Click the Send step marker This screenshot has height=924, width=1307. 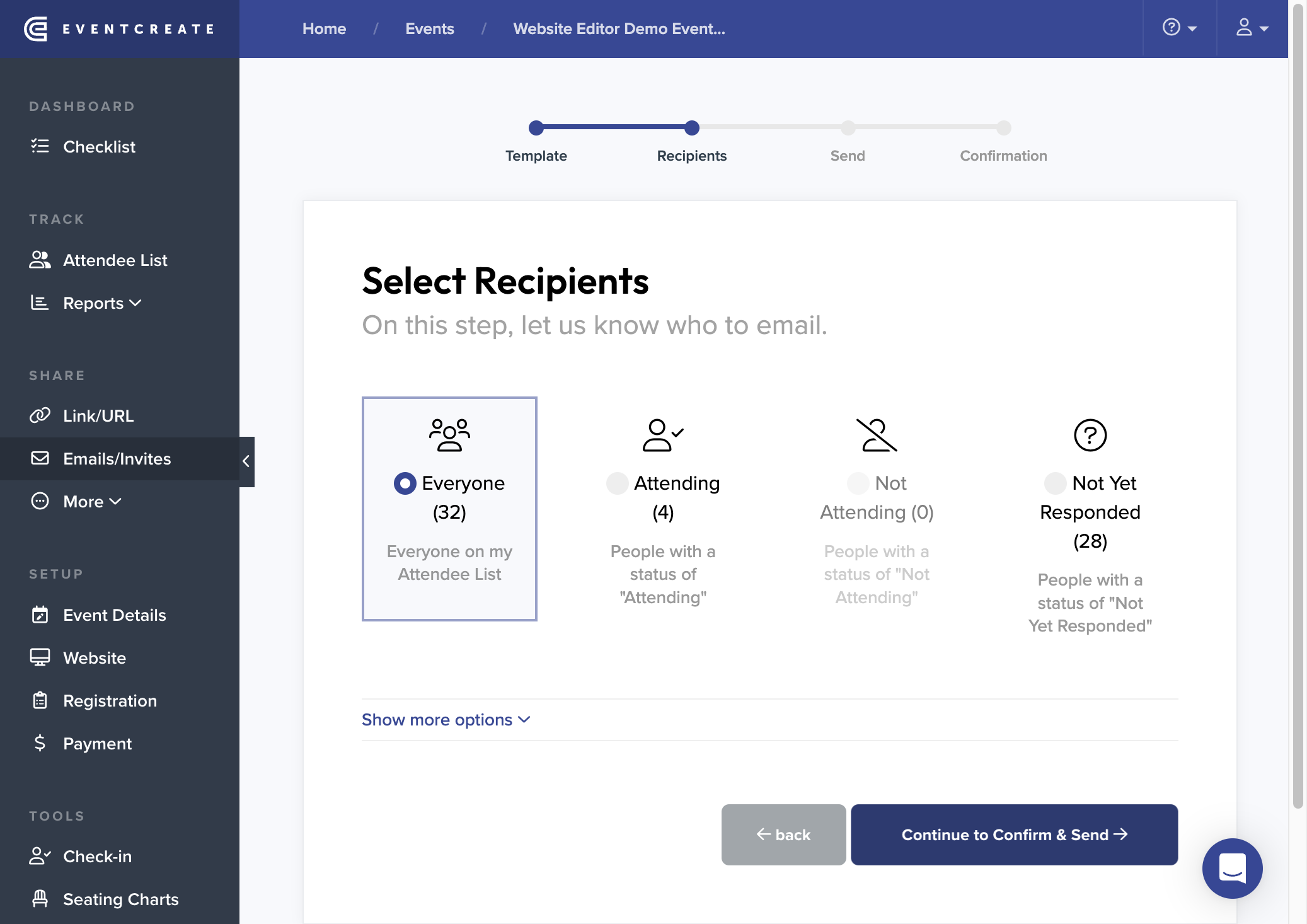(848, 128)
